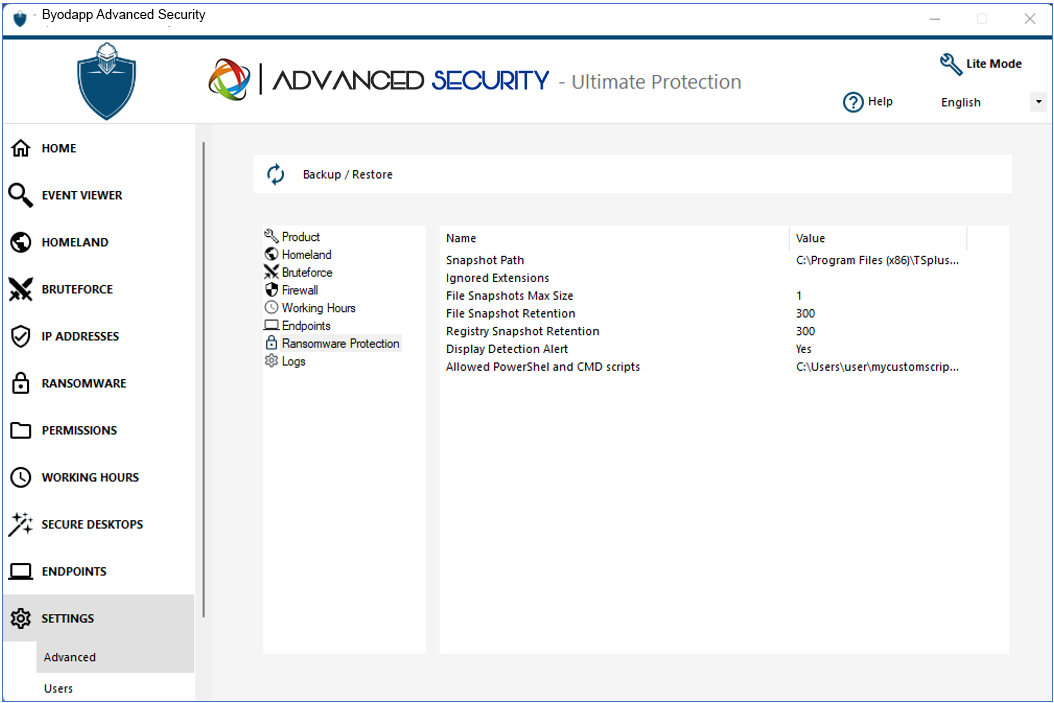
Task: Click the Working Hours clock icon in the tree
Action: (272, 307)
